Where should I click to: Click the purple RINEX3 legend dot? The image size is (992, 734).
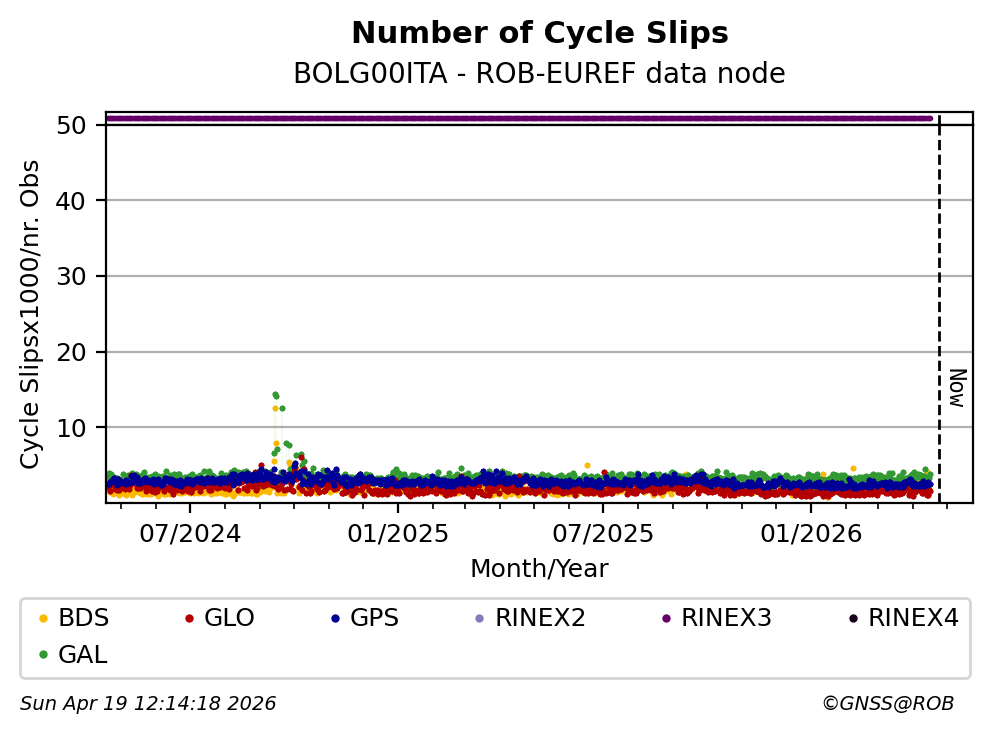(665, 619)
